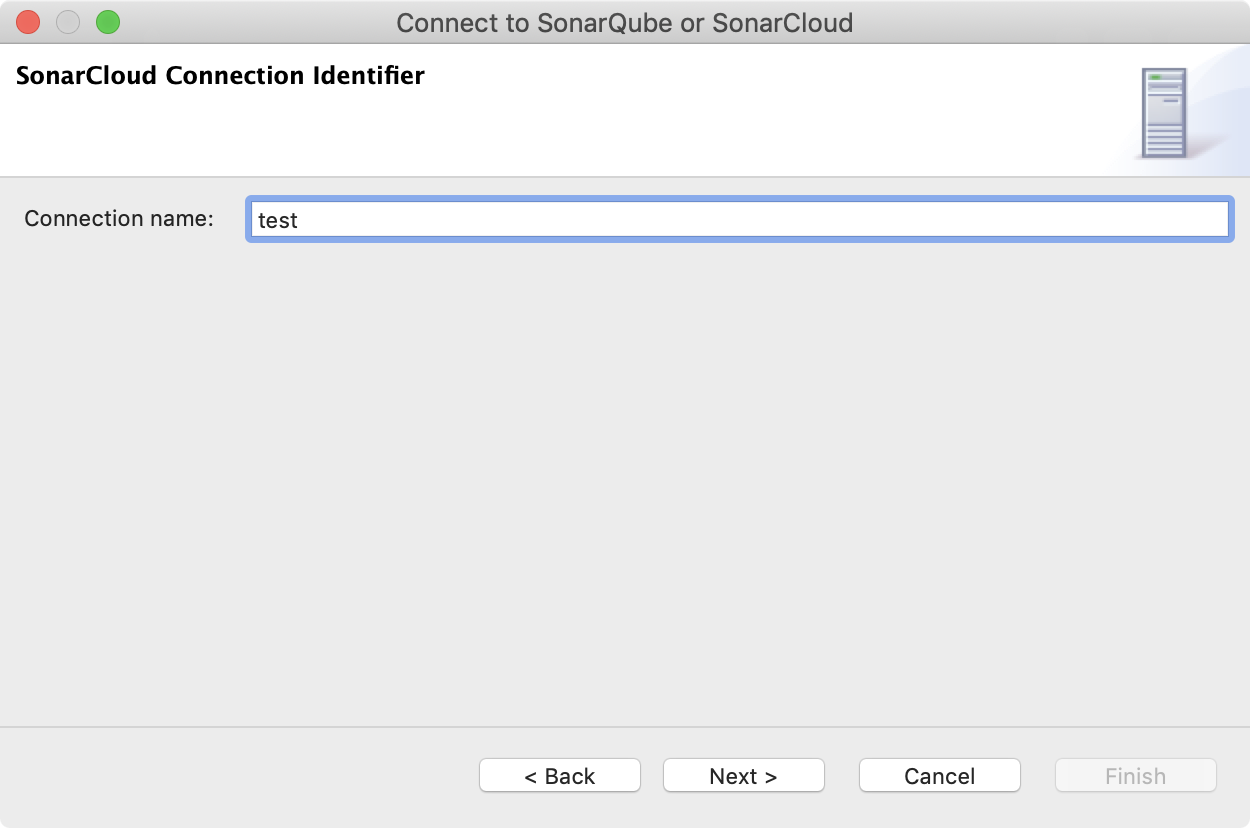Click the yellow minimize traffic light

(67, 22)
